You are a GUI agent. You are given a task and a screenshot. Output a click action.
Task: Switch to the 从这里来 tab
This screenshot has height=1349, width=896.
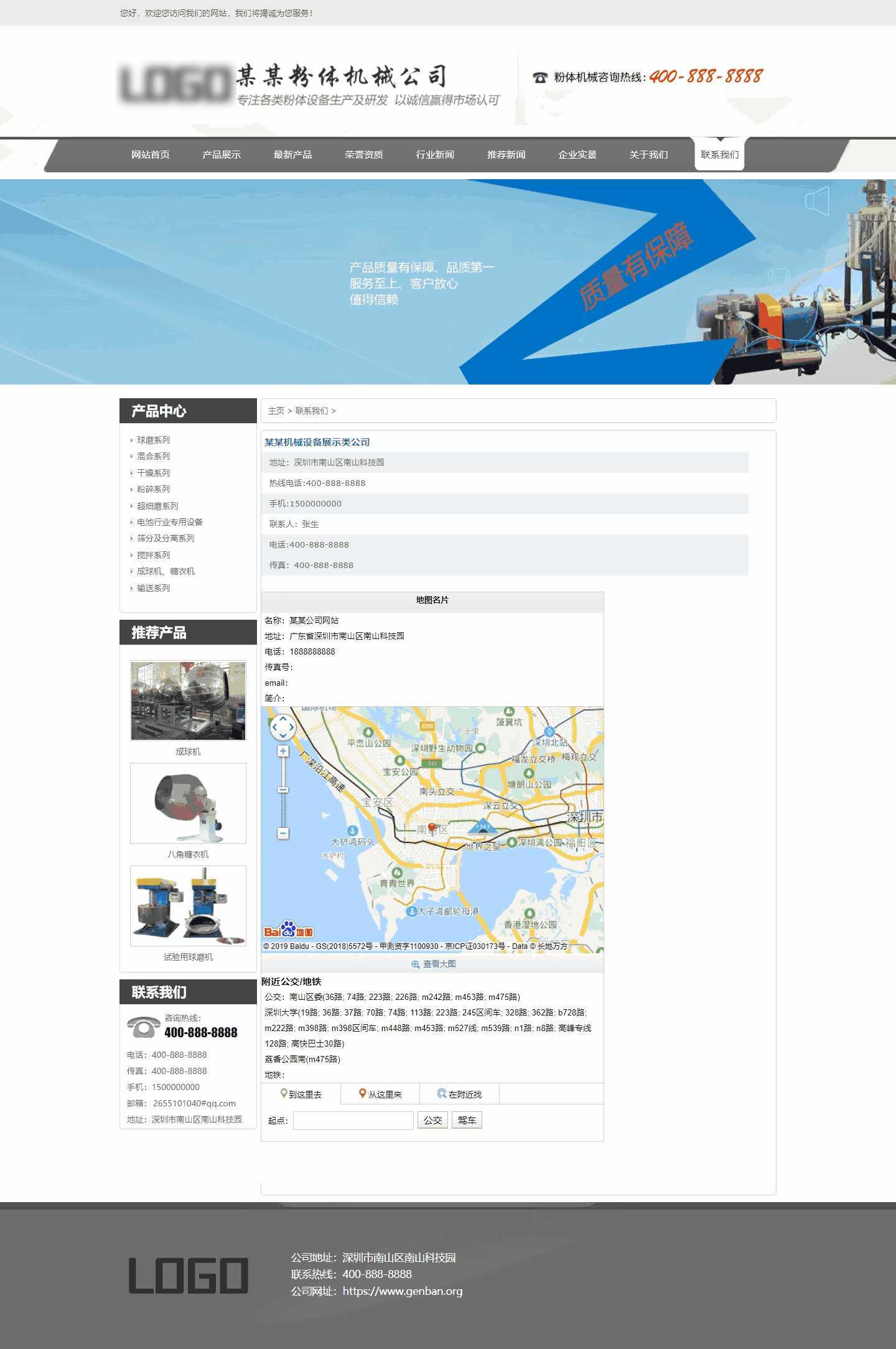tap(380, 1094)
